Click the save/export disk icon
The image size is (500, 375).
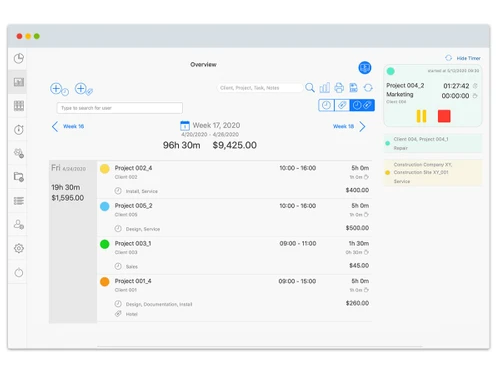point(353,88)
